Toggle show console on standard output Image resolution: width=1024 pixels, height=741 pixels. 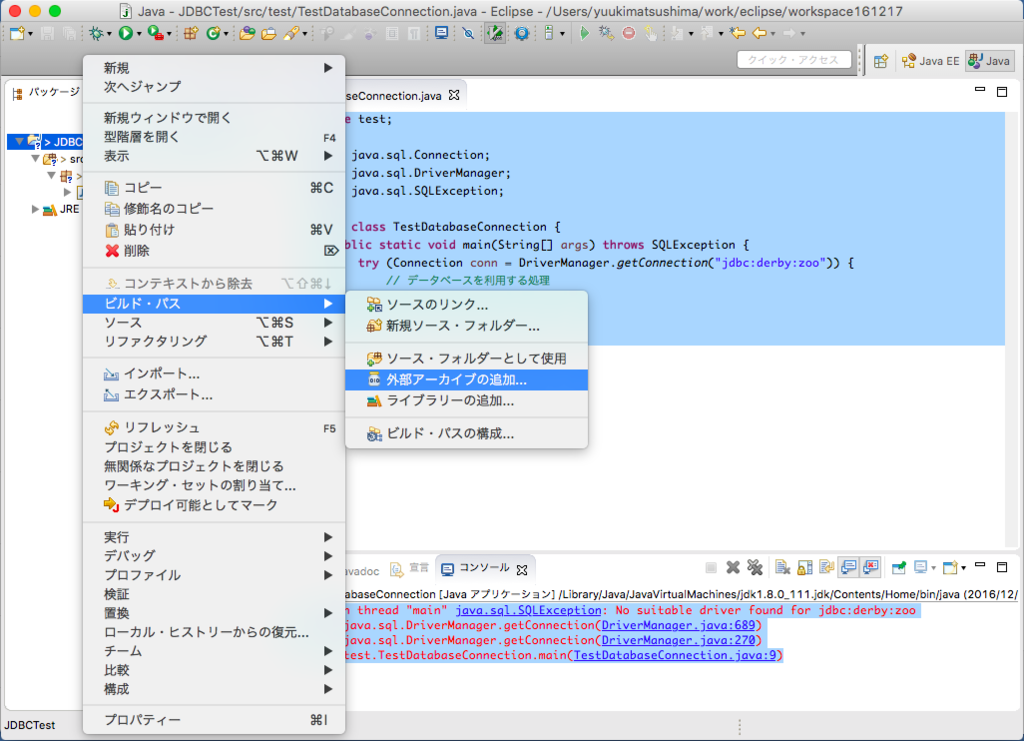pos(849,568)
